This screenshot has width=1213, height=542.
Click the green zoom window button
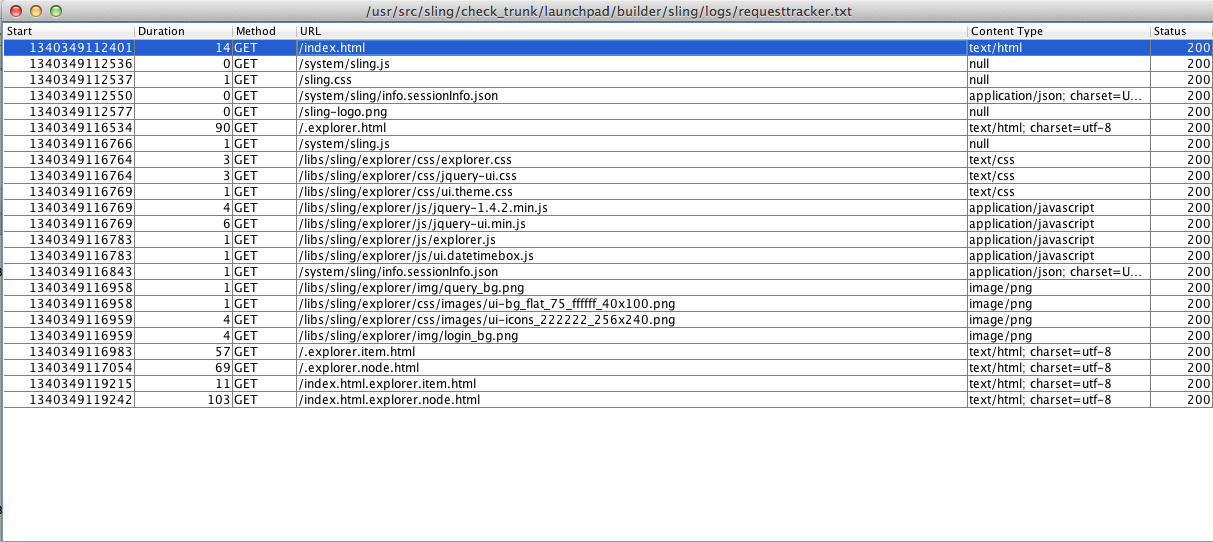pos(55,10)
